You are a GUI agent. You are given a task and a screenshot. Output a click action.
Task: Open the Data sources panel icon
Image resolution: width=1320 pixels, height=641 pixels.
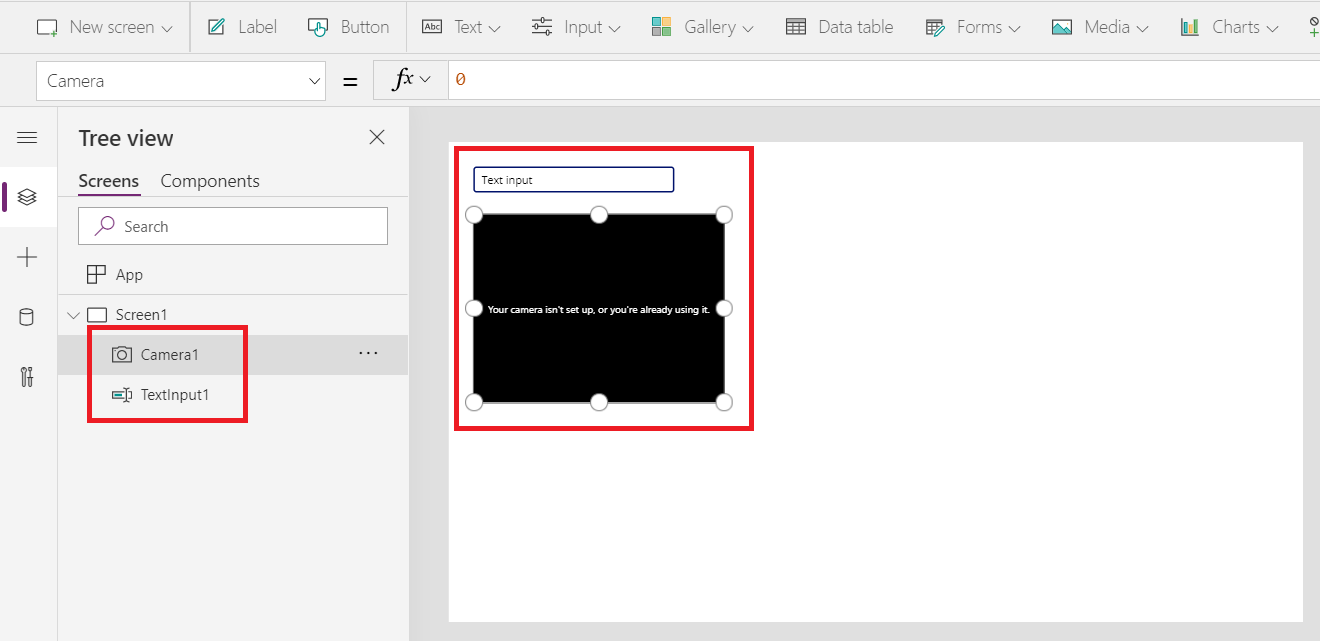27,317
